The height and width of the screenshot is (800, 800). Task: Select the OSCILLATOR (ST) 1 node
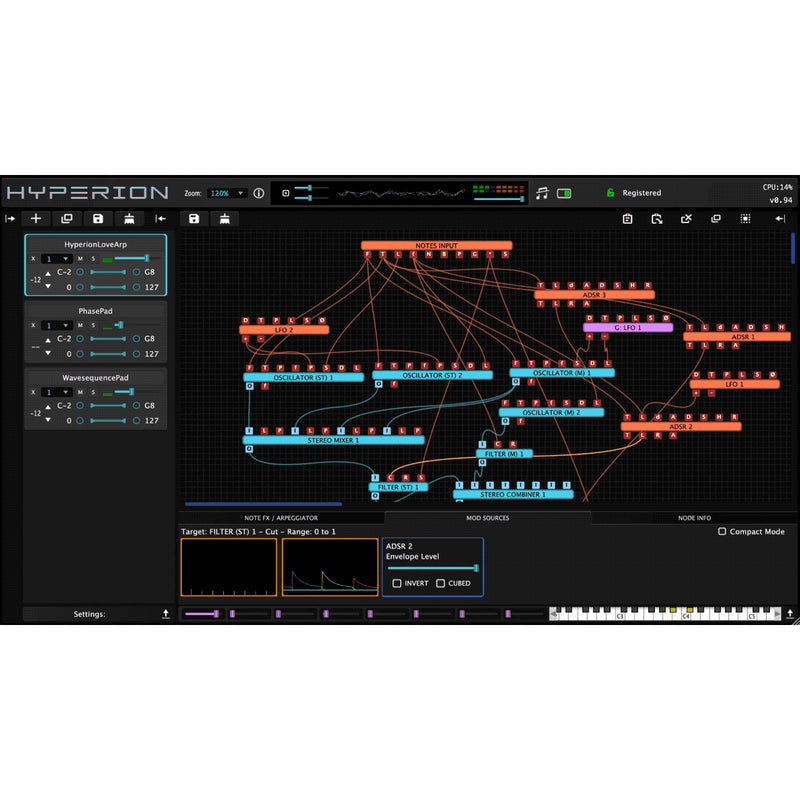tap(303, 377)
